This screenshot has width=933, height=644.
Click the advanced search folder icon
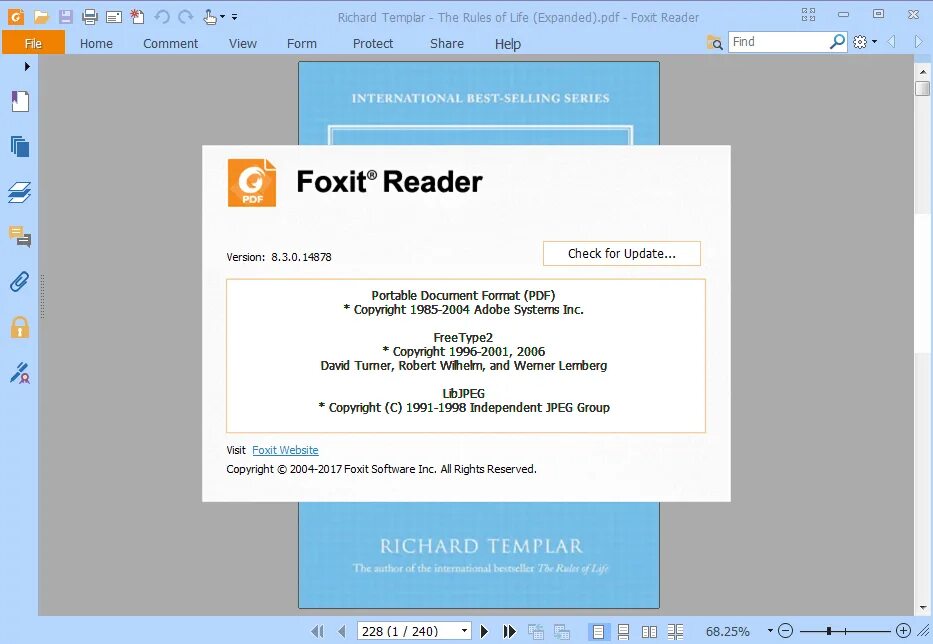715,42
